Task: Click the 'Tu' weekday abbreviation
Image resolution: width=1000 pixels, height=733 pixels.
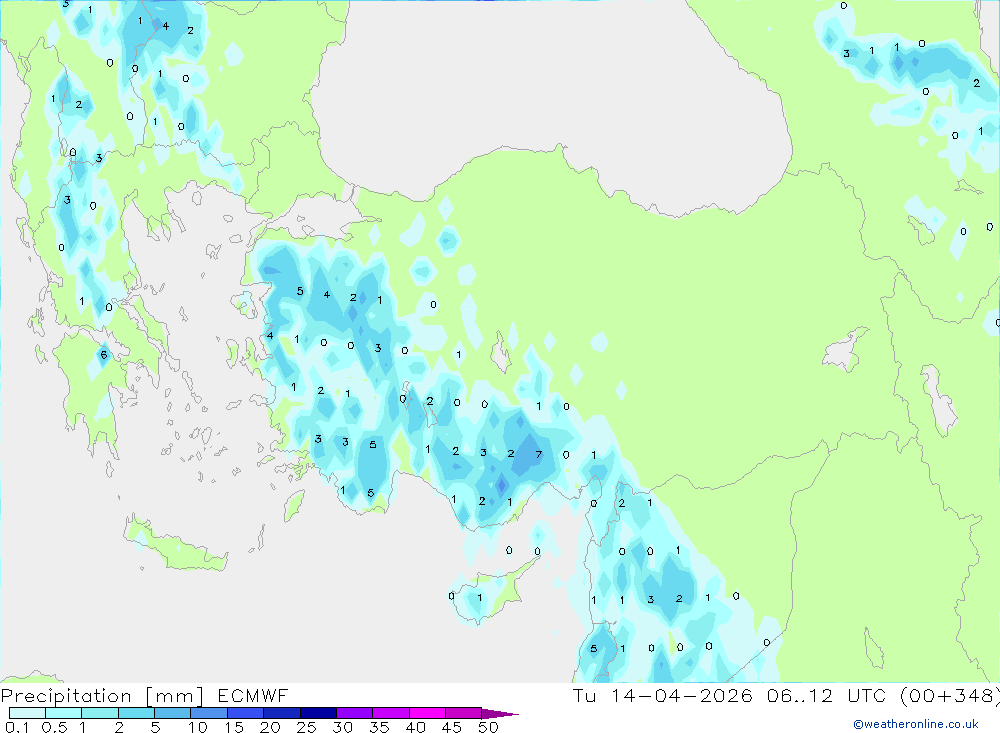Action: pyautogui.click(x=584, y=695)
